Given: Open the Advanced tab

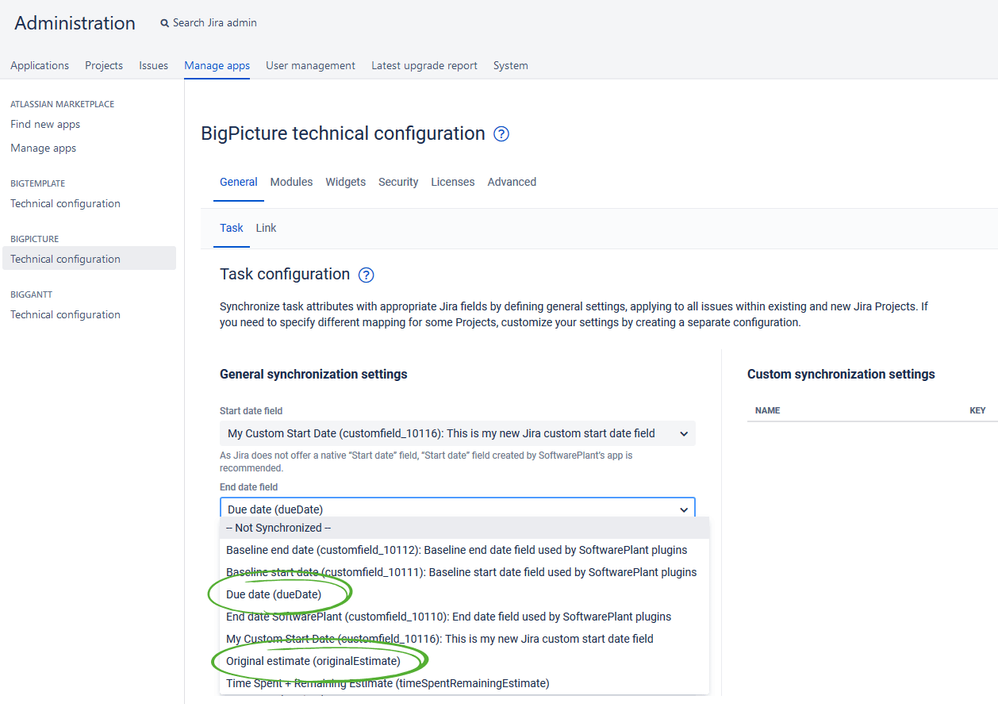Looking at the screenshot, I should (x=512, y=182).
